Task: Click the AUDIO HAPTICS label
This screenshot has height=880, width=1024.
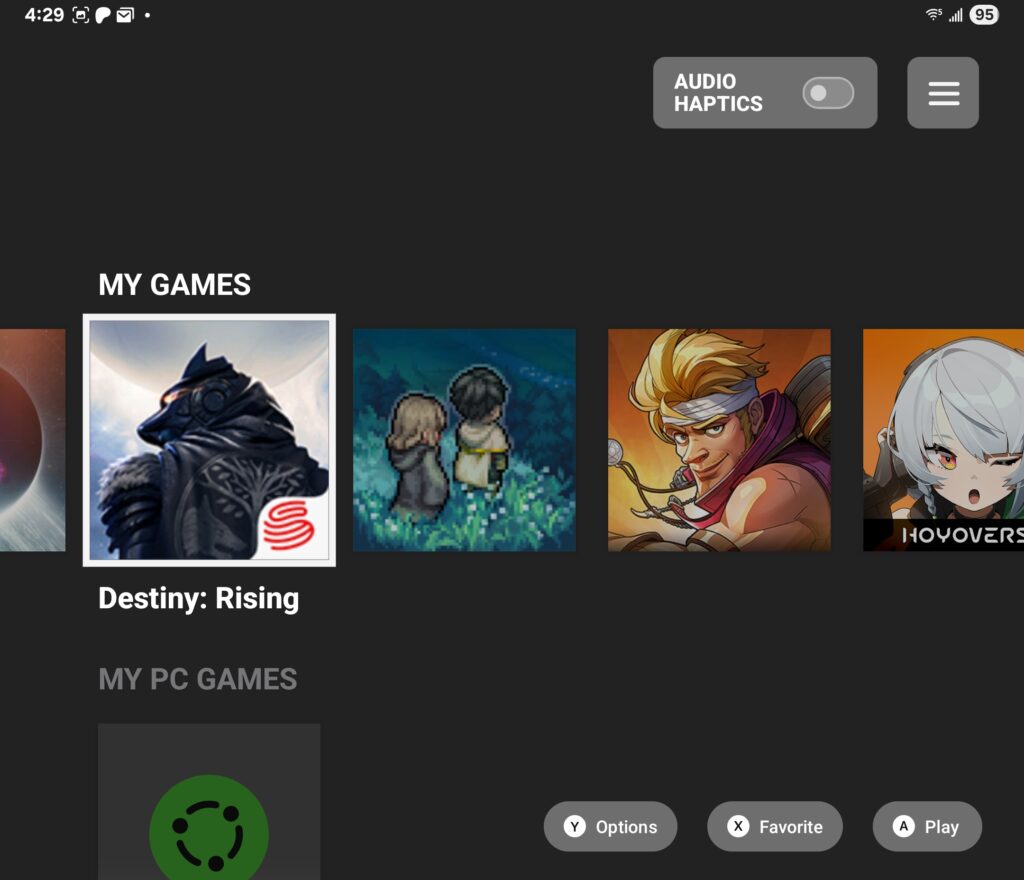Action: point(718,93)
